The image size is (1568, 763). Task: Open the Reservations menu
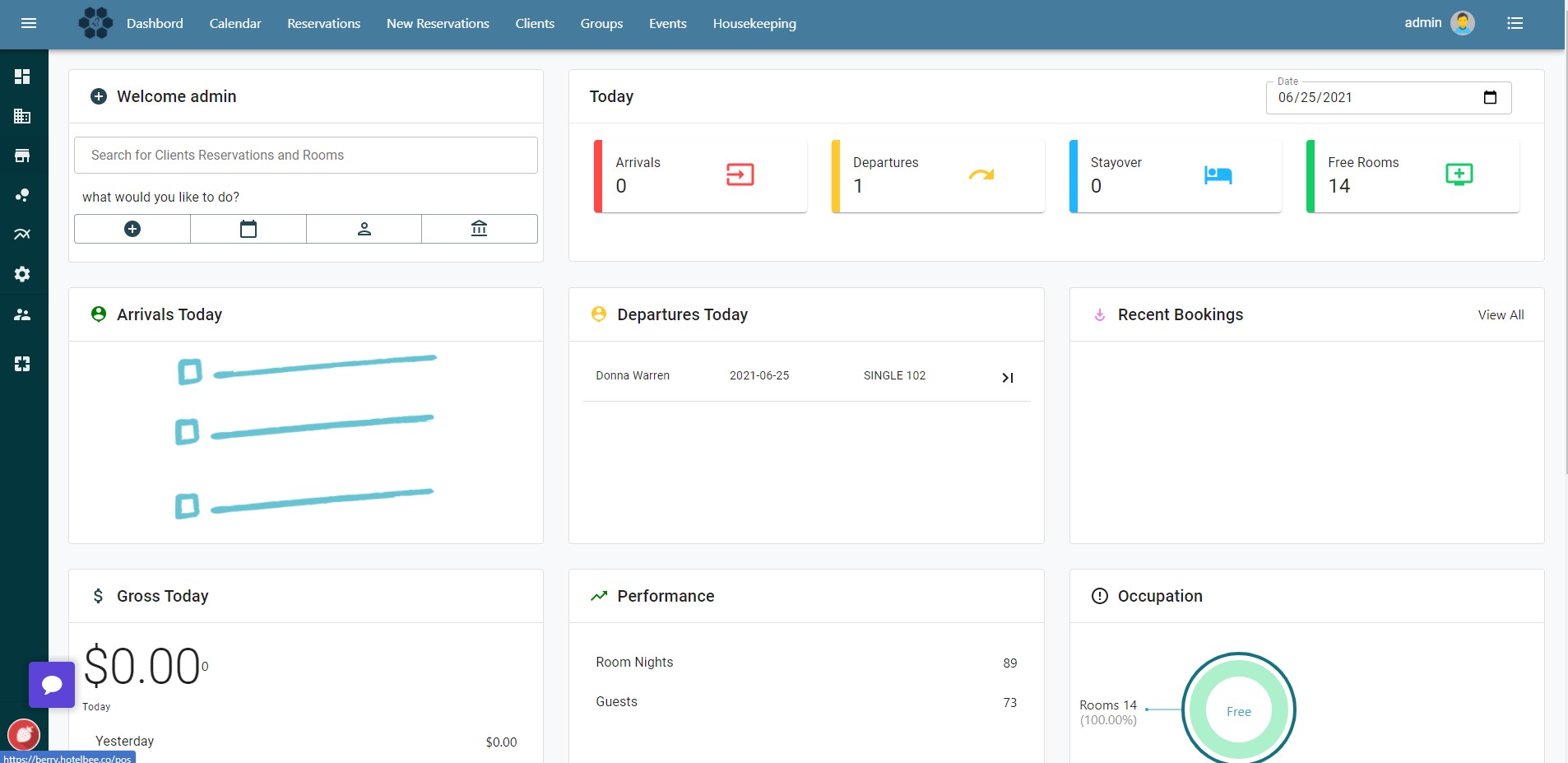coord(323,23)
